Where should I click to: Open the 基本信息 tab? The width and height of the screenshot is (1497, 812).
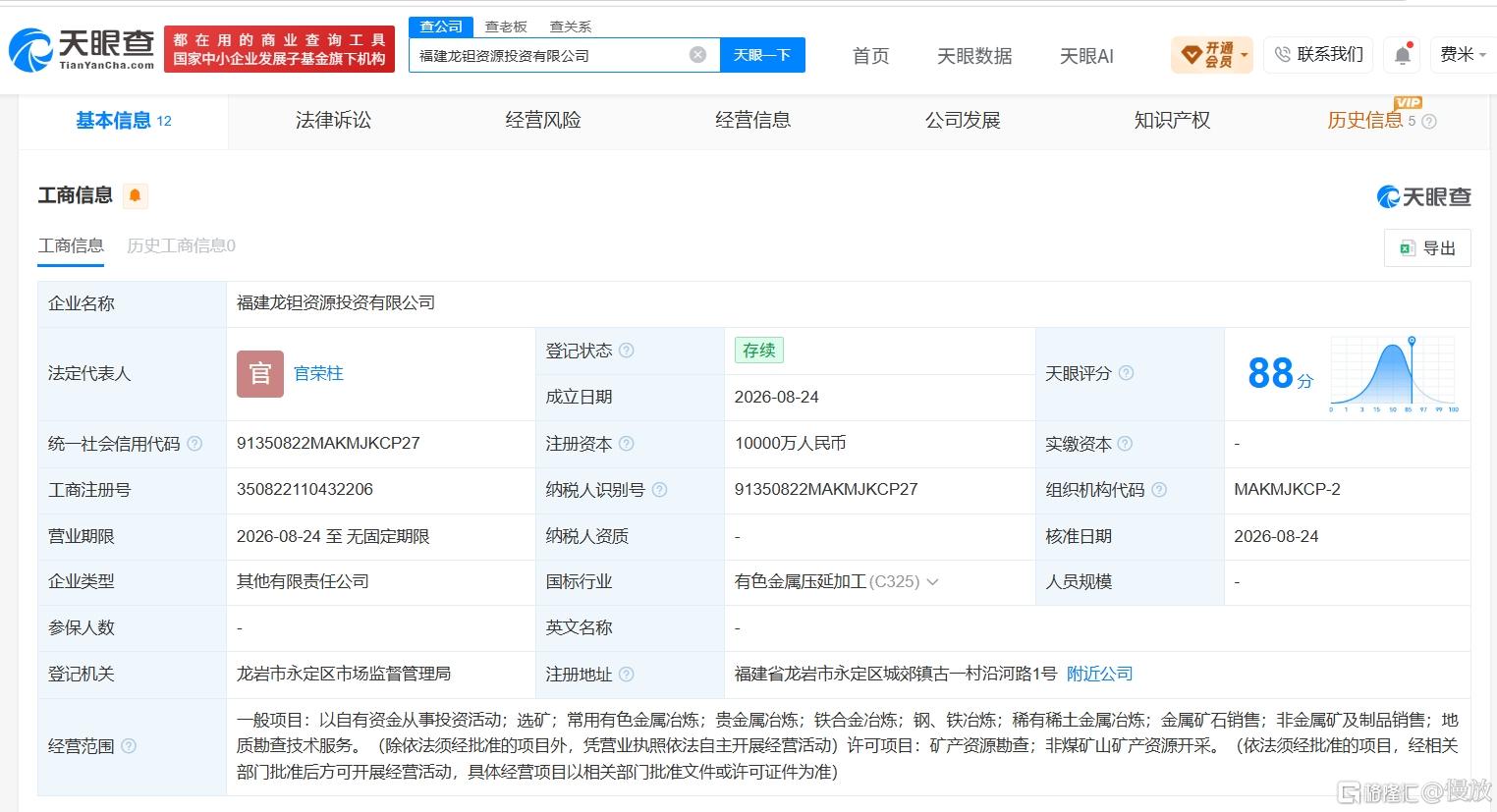coord(124,121)
